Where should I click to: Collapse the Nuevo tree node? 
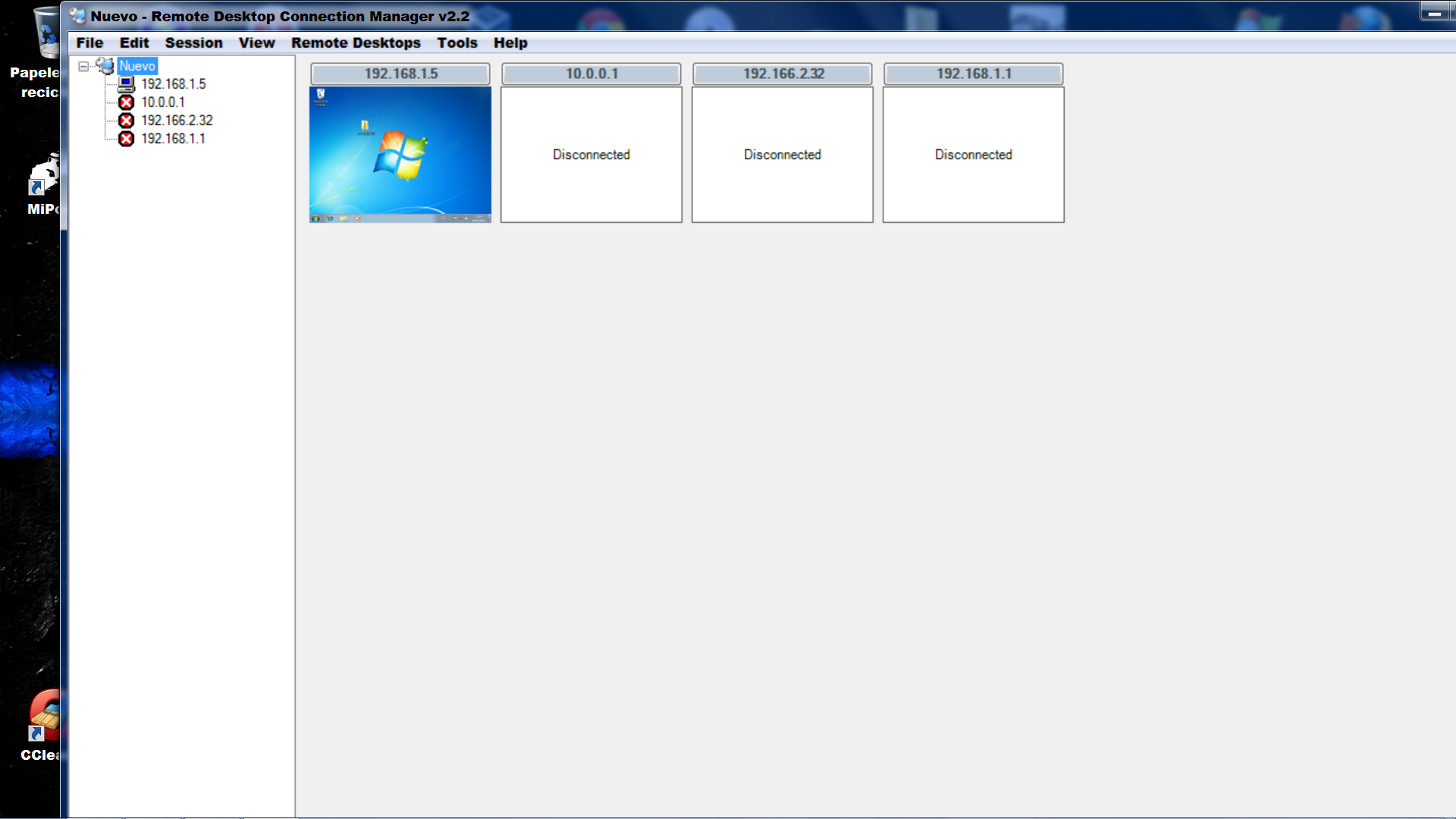(83, 66)
